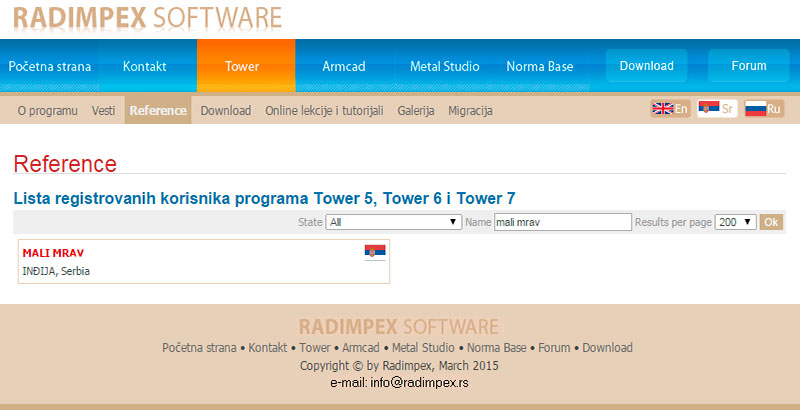Image resolution: width=800 pixels, height=410 pixels.
Task: Open Online lekcije i tutorijali
Action: click(x=324, y=111)
